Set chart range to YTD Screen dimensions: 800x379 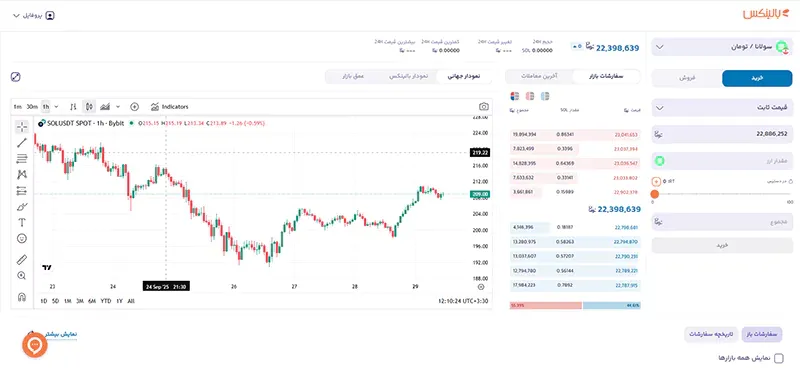coord(106,301)
